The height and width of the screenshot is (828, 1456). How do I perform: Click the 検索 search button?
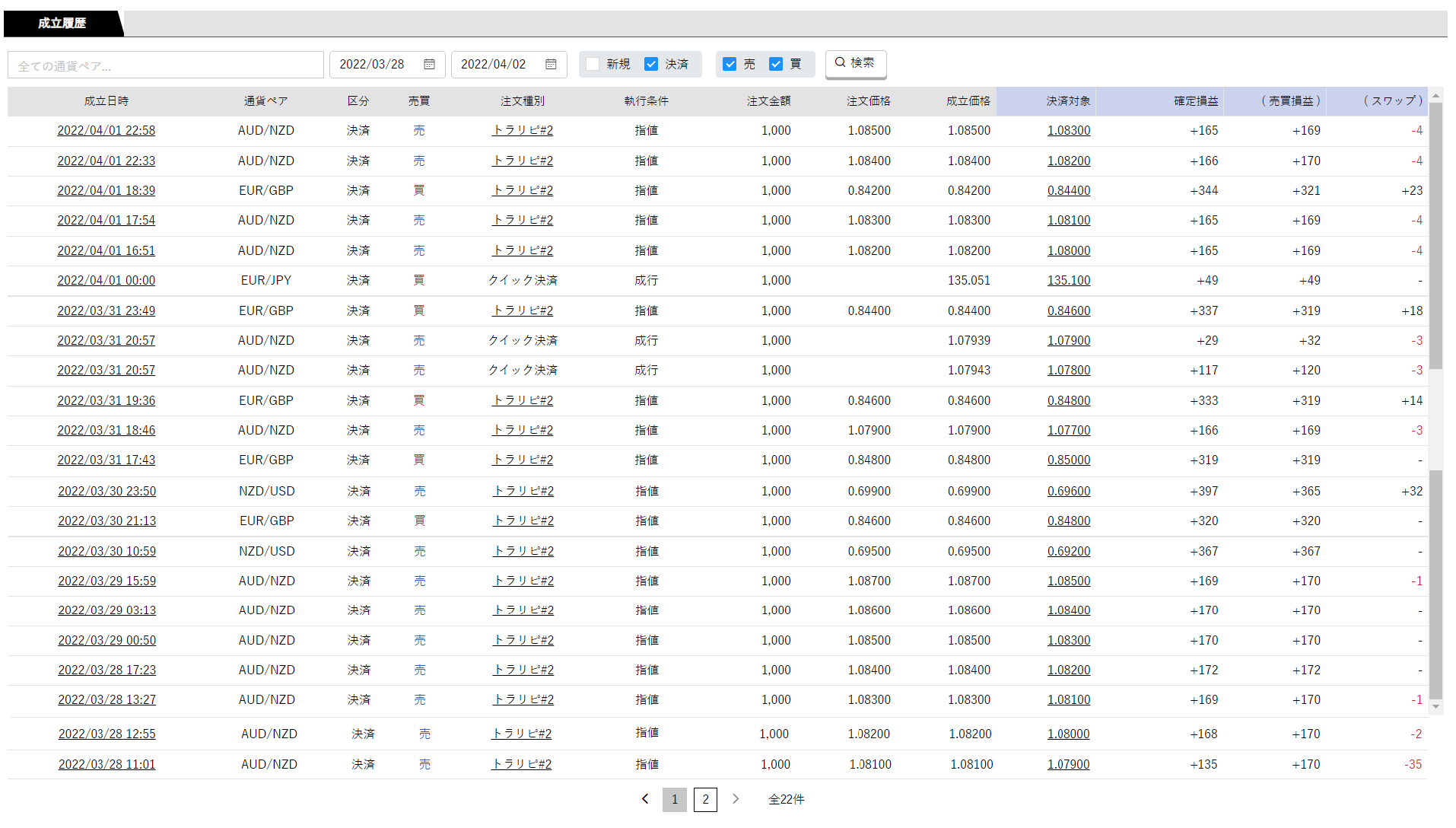click(x=856, y=63)
